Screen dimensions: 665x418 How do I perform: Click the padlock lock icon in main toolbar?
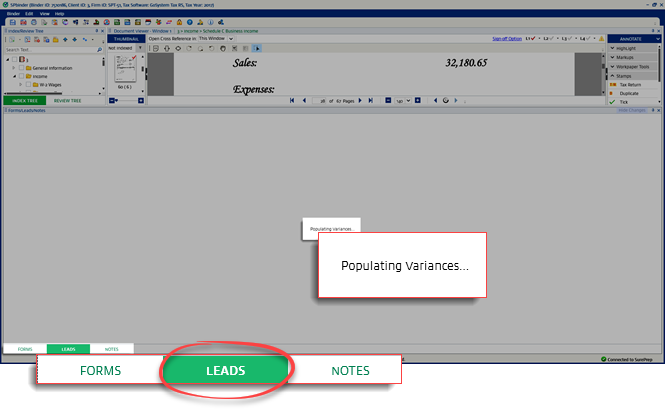pyautogui.click(x=179, y=22)
